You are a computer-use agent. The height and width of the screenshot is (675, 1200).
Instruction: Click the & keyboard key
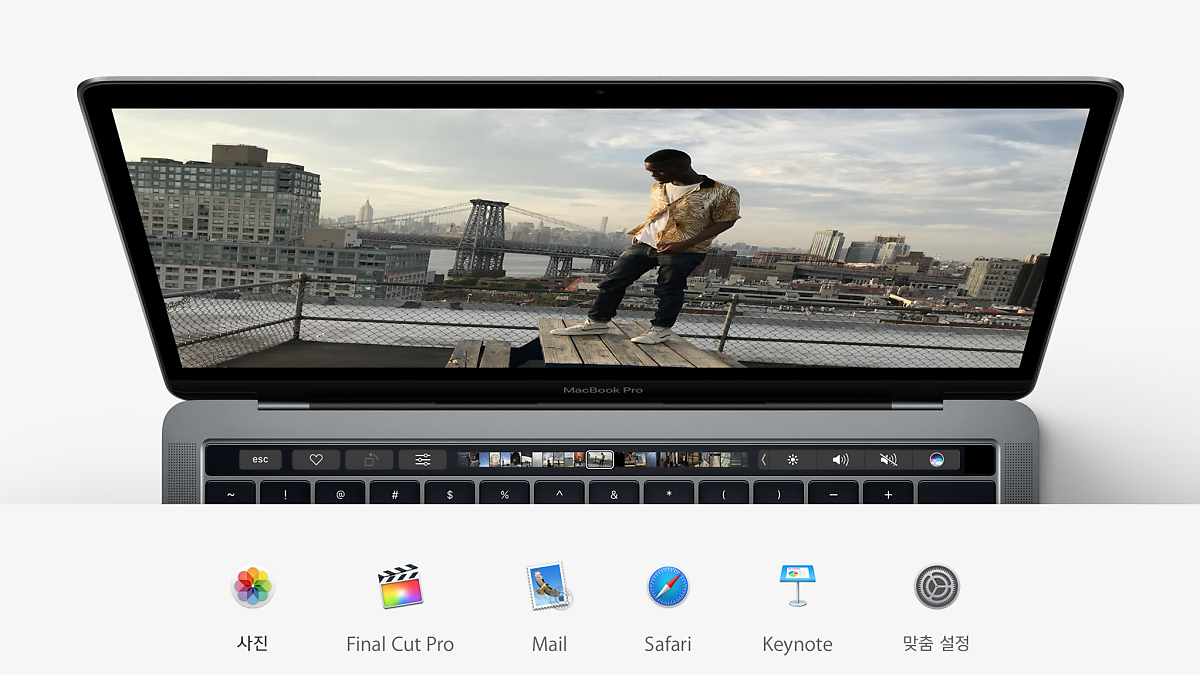pyautogui.click(x=614, y=493)
